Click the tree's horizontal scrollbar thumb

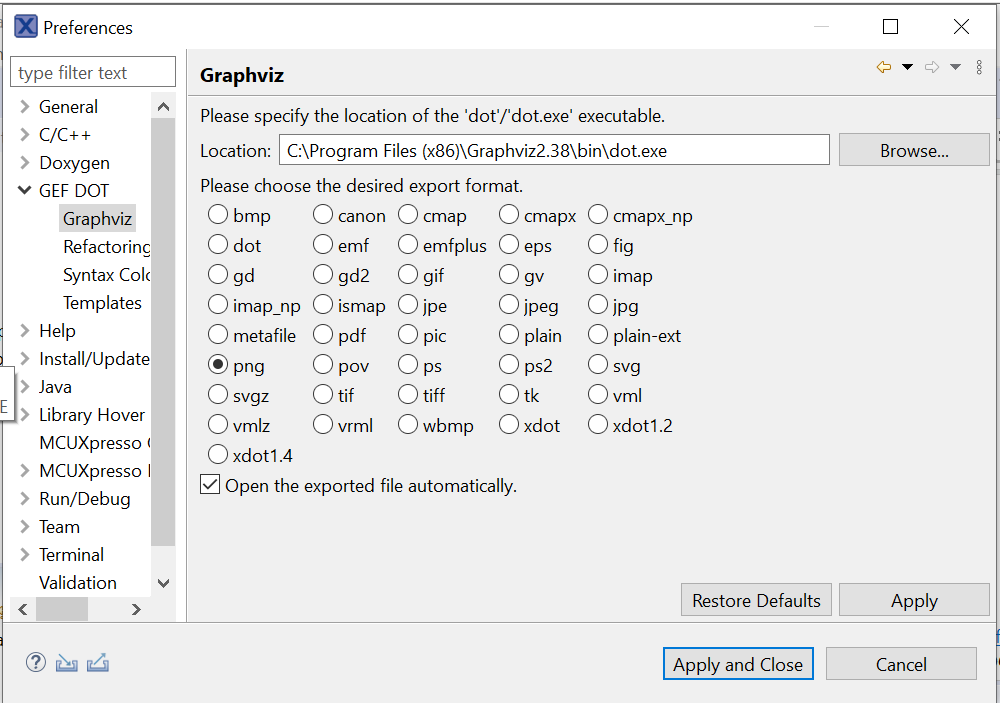pyautogui.click(x=62, y=609)
